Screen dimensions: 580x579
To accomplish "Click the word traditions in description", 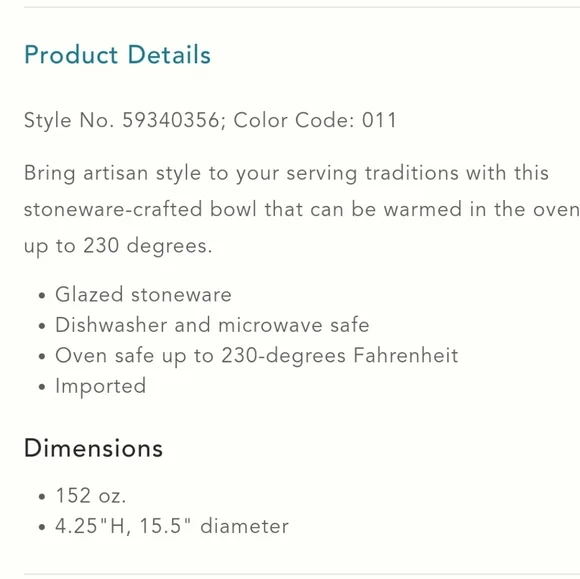I will [411, 173].
